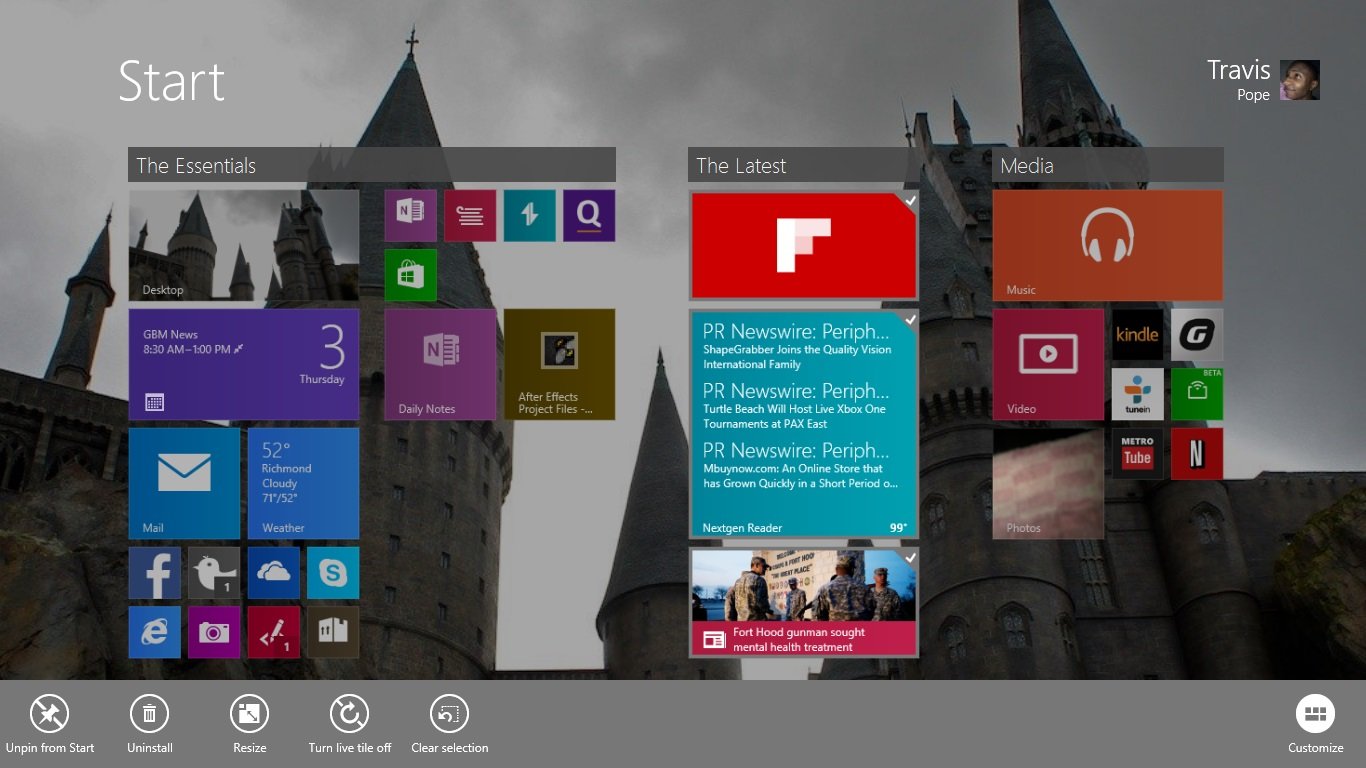Select the Facebook tile

(155, 573)
